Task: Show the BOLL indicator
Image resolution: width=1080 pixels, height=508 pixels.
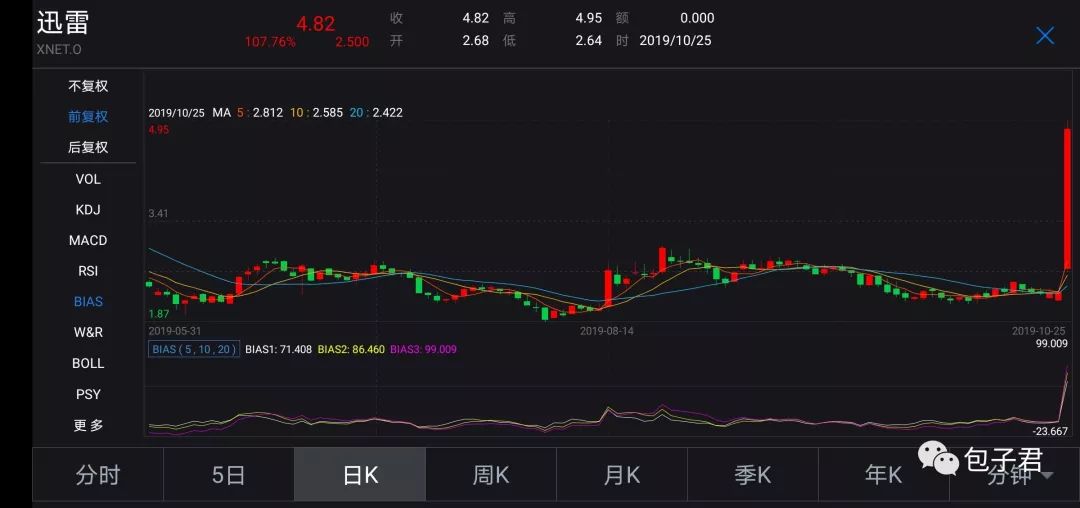Action: (87, 363)
